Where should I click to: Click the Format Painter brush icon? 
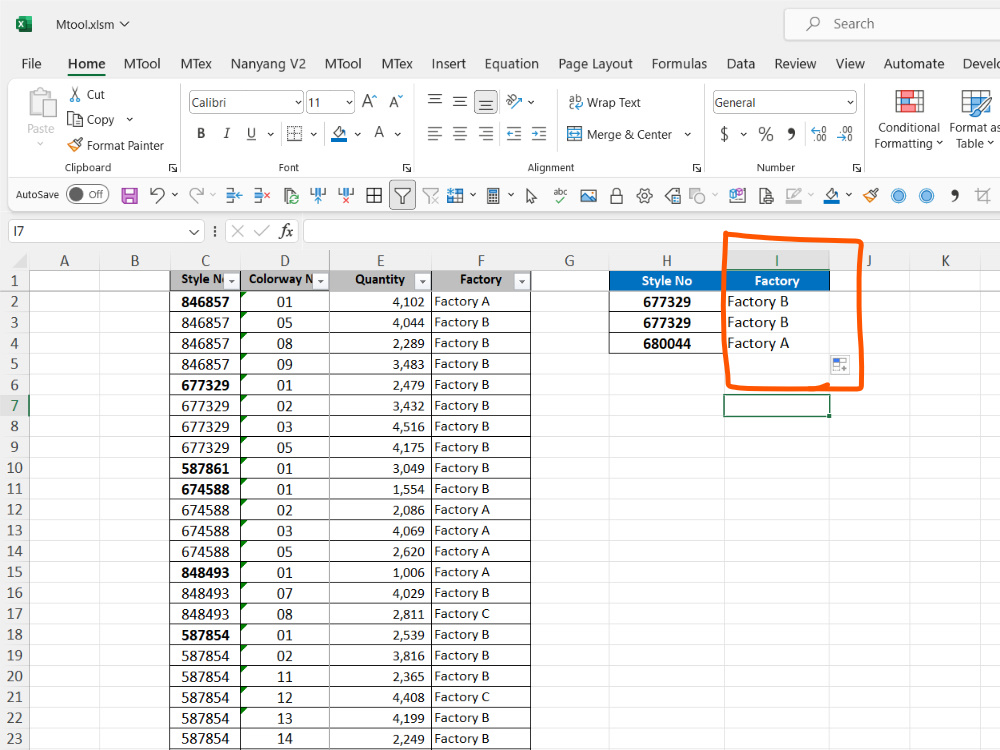point(75,145)
